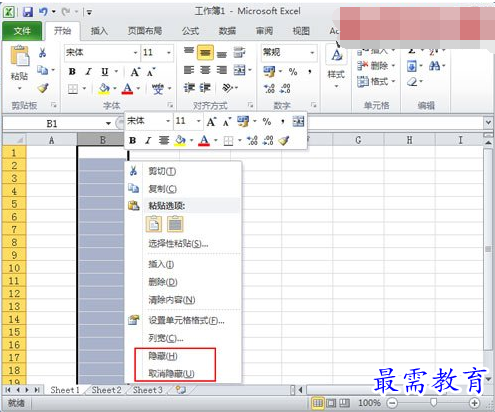Open mini toolbar font size 11 dropdown
Viewport: 495px width, 412px height.
point(199,121)
